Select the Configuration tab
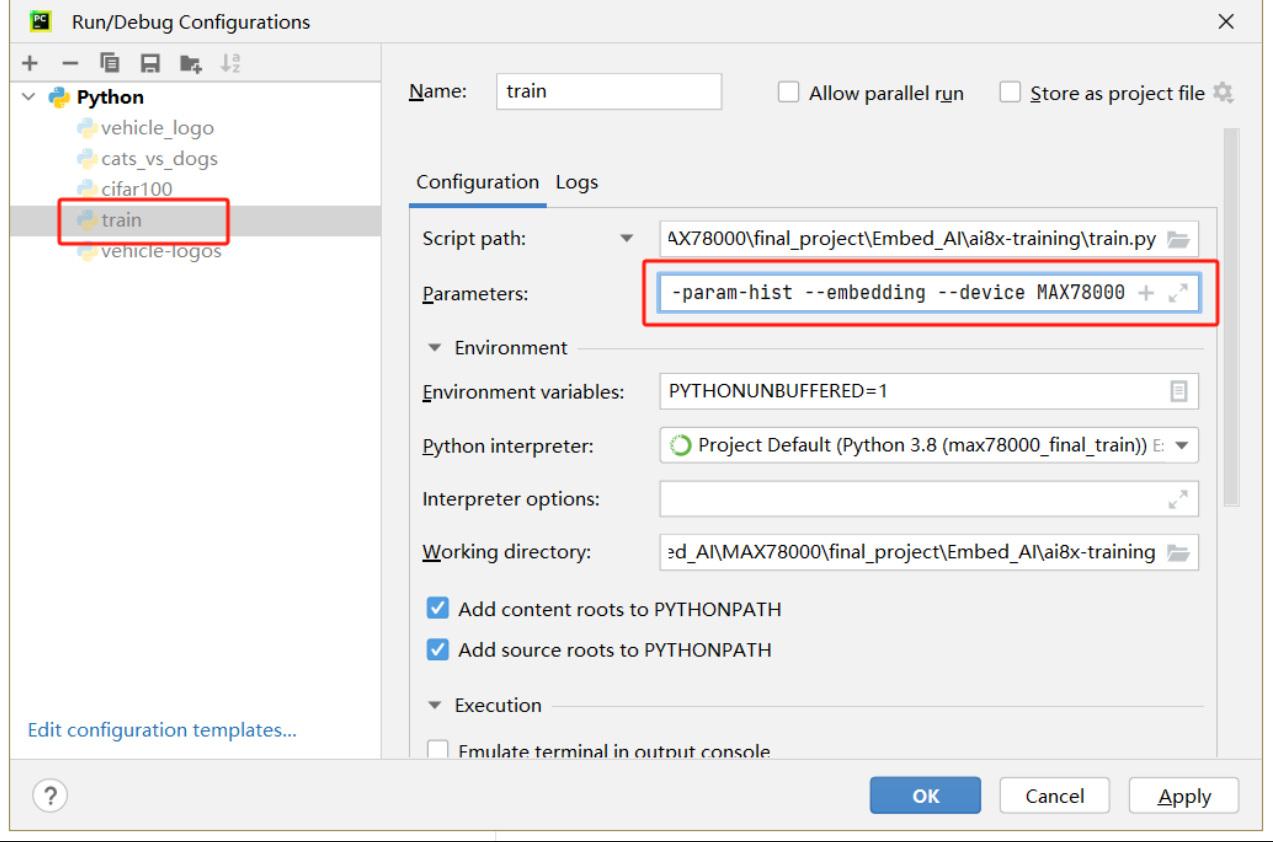The height and width of the screenshot is (842, 1273). click(477, 182)
